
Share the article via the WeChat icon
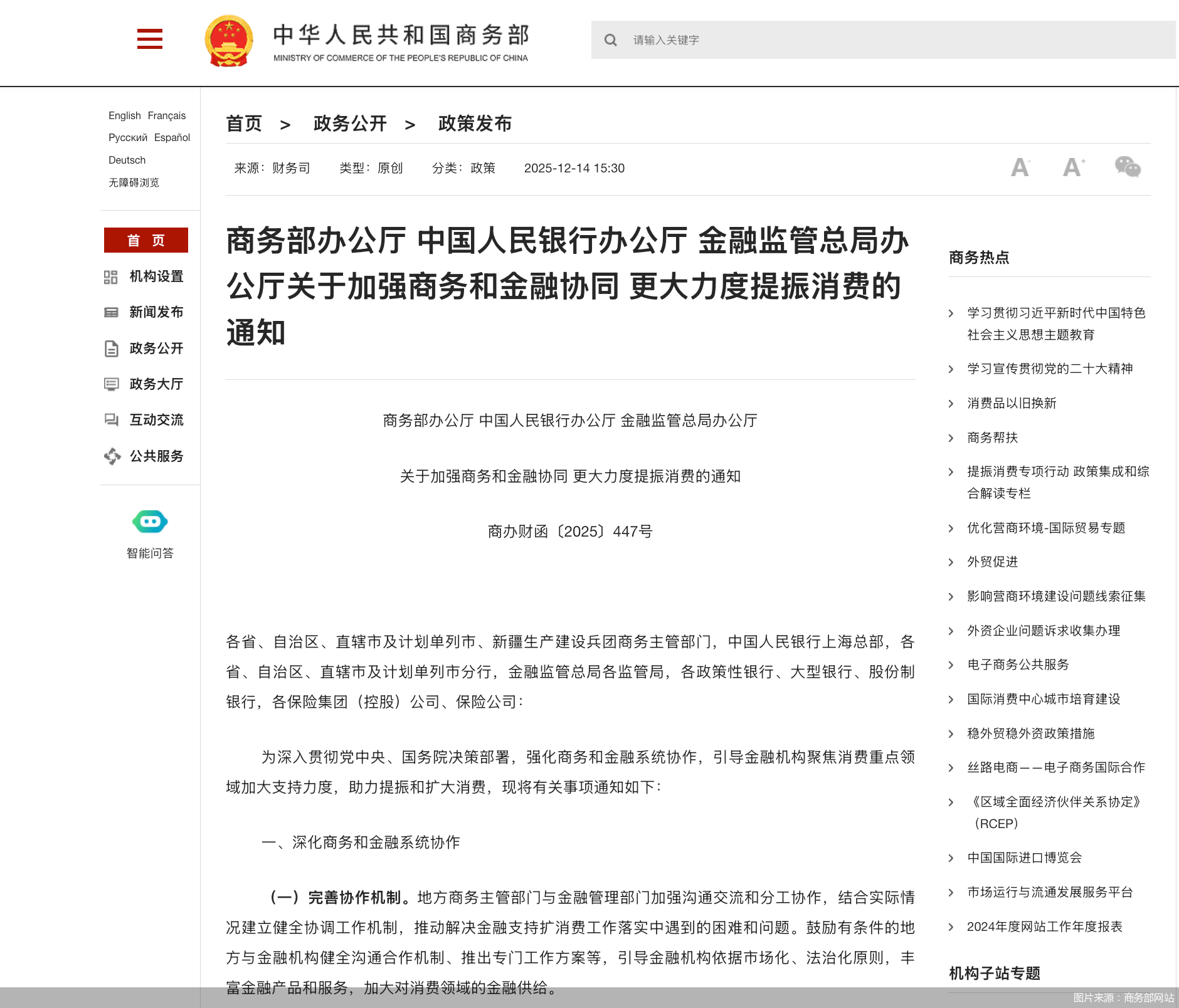coord(1127,168)
